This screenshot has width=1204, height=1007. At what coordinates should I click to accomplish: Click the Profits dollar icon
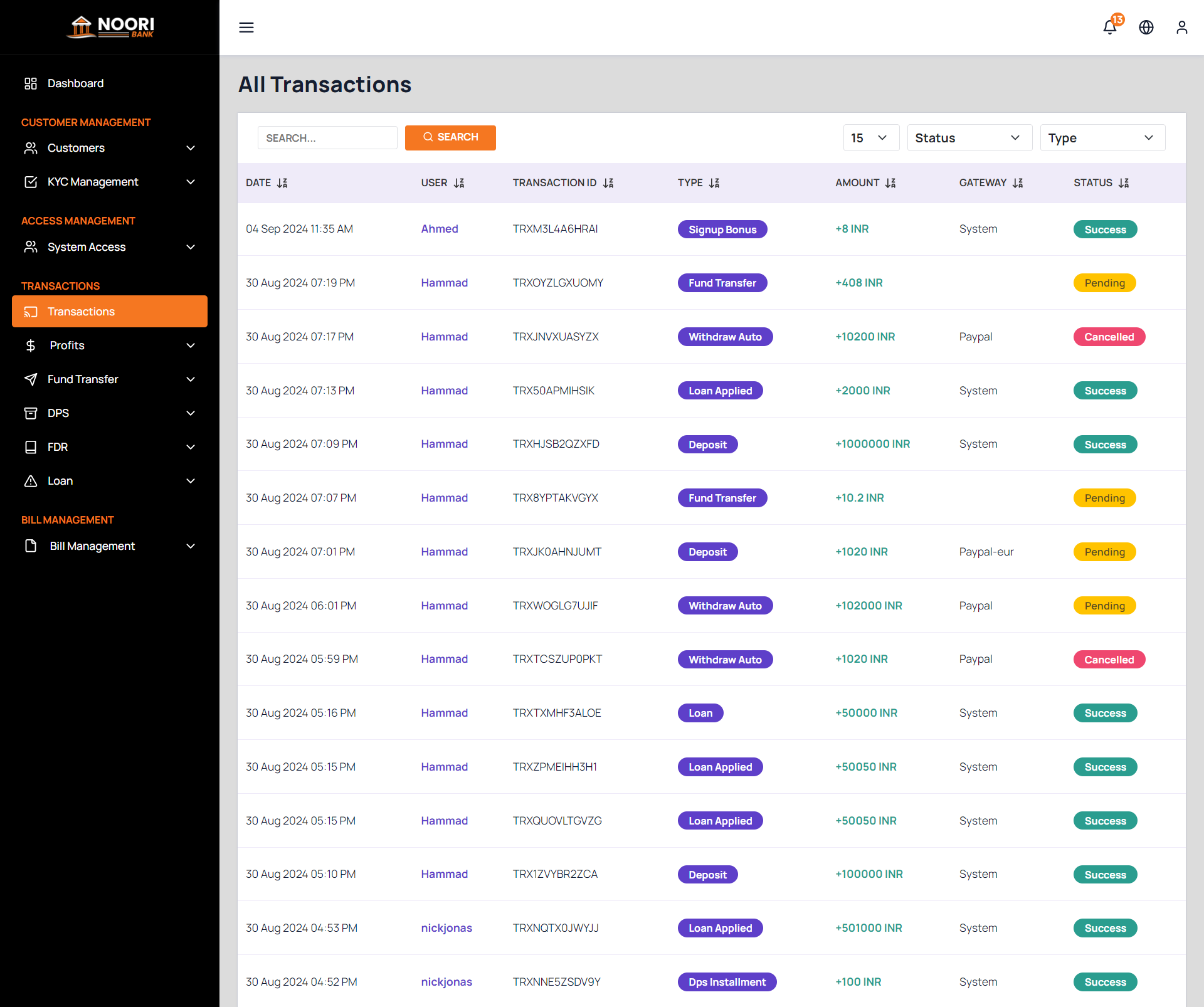pos(31,345)
